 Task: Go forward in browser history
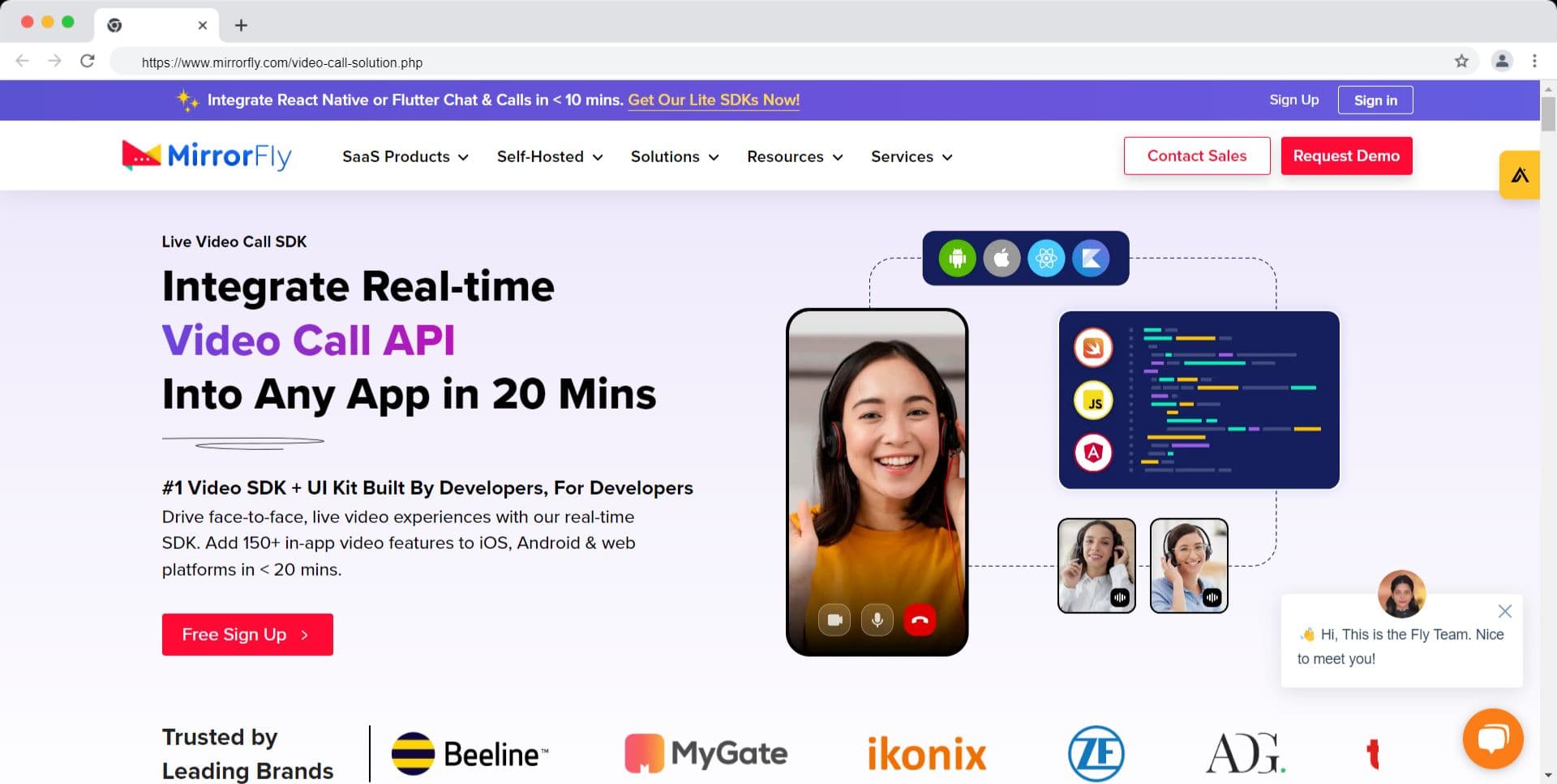(x=54, y=61)
